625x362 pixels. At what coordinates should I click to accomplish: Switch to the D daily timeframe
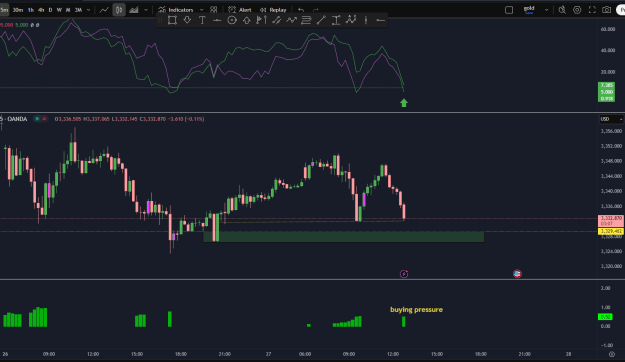[50, 10]
